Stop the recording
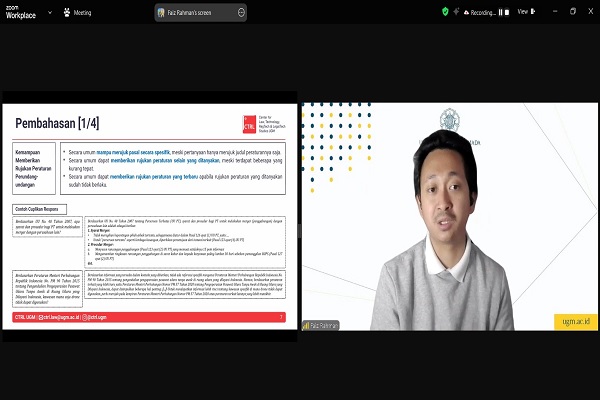This screenshot has height=400, width=600. 507,13
